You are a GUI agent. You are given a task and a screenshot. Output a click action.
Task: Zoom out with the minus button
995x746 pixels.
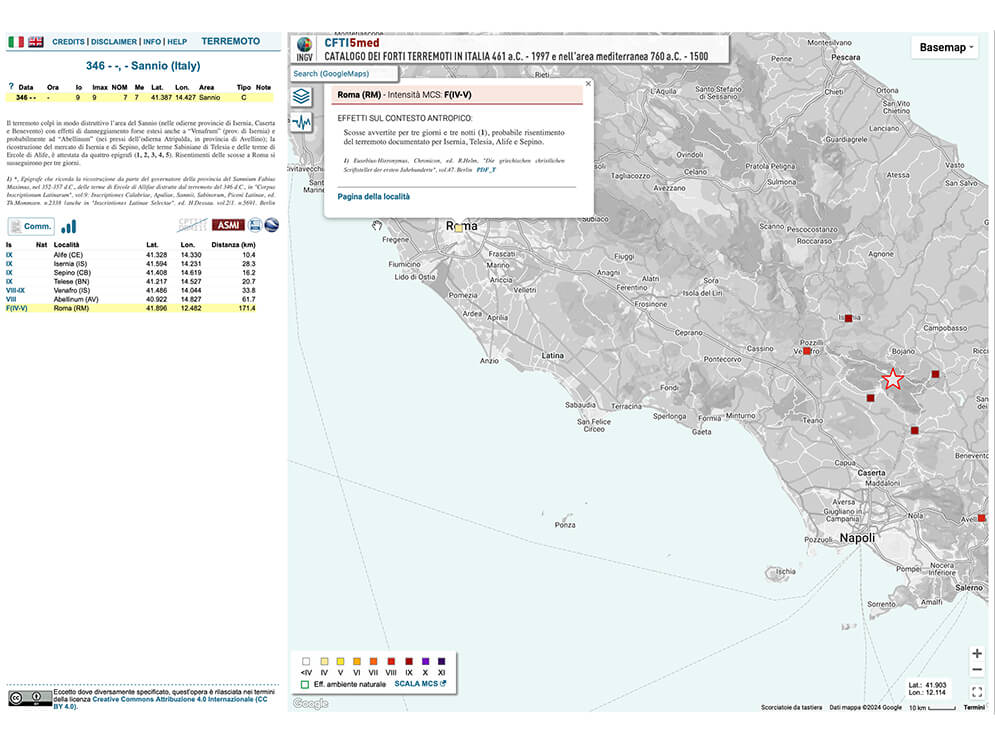[x=977, y=670]
